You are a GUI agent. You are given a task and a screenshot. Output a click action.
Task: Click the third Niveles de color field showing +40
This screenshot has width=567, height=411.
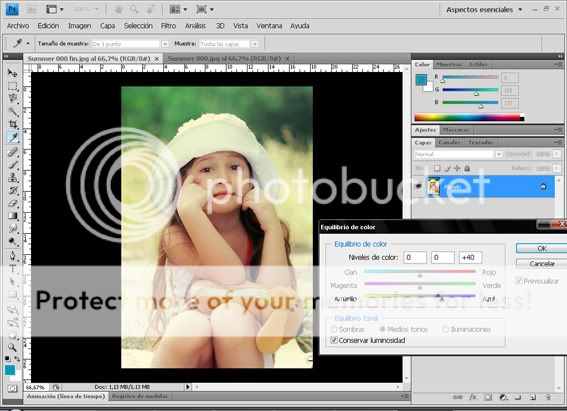click(x=470, y=257)
